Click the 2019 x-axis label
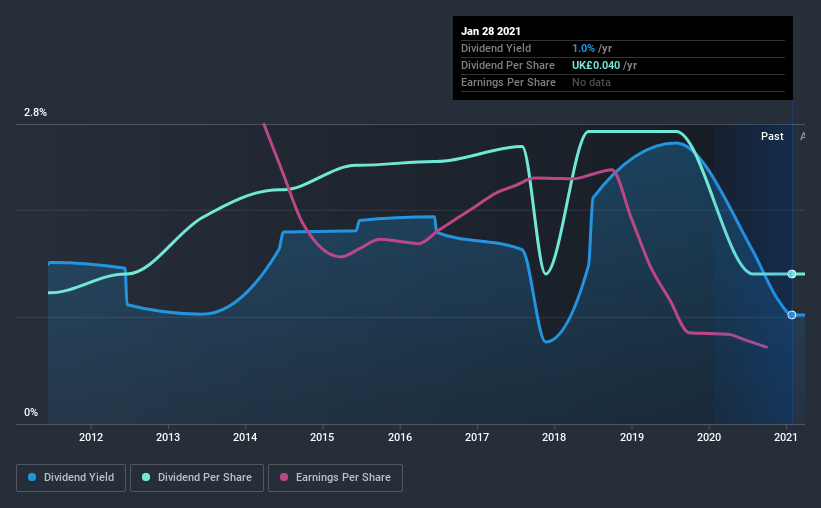 632,437
